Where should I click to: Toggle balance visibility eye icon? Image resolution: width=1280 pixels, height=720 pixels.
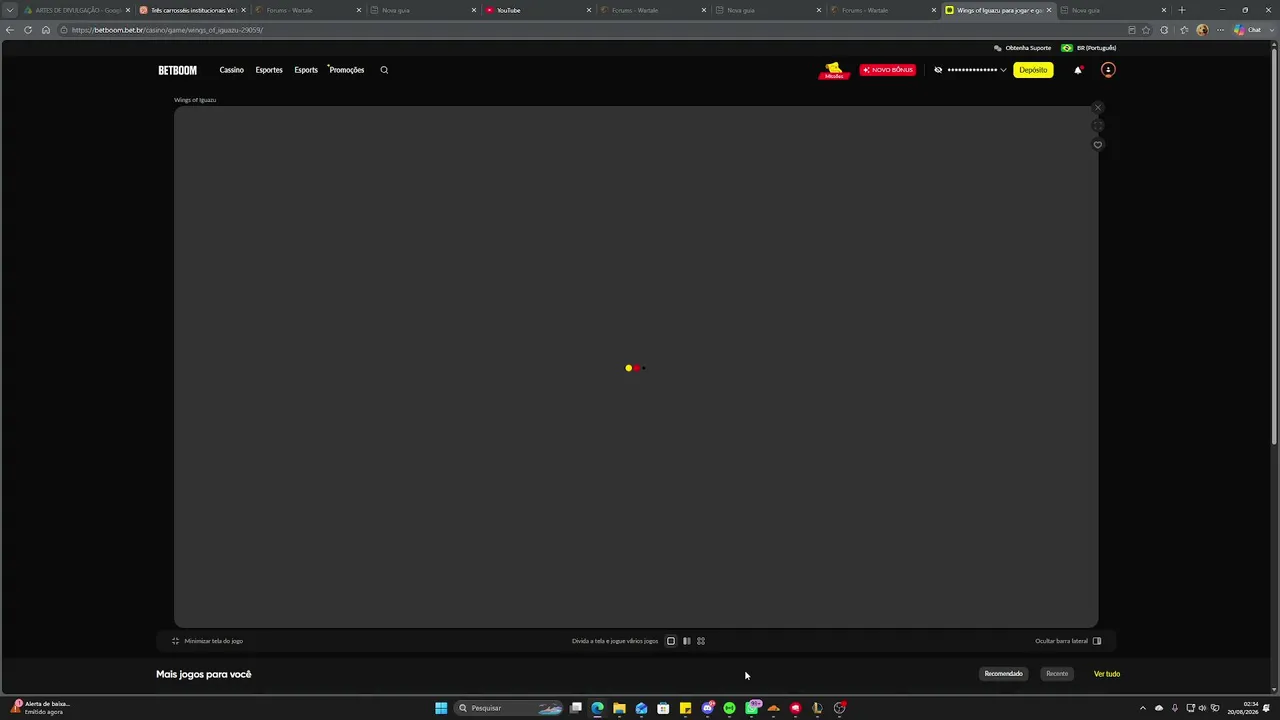938,70
